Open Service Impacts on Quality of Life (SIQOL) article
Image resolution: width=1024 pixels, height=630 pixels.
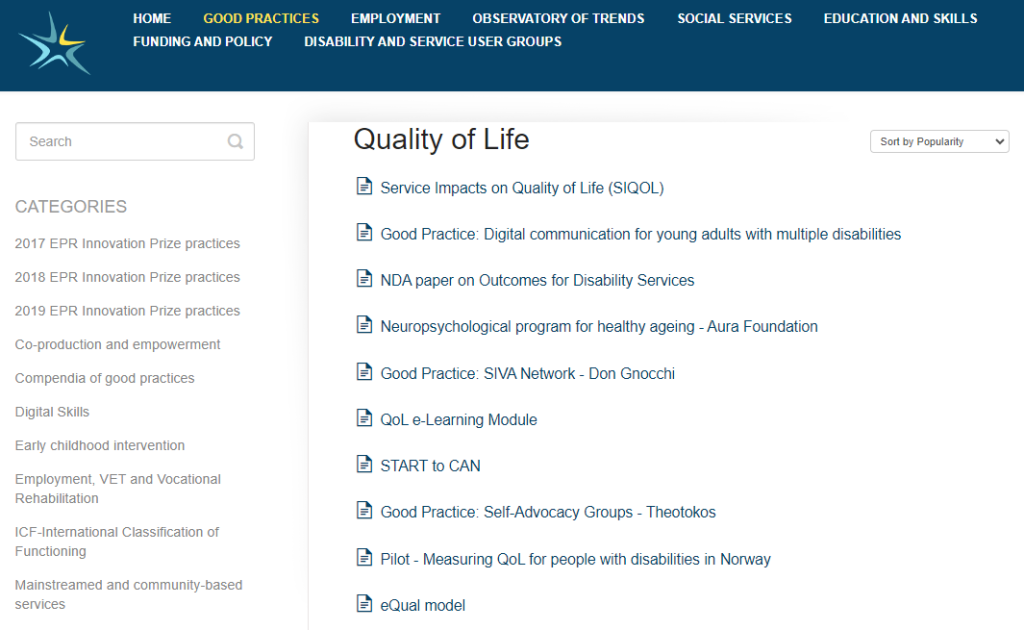point(522,188)
